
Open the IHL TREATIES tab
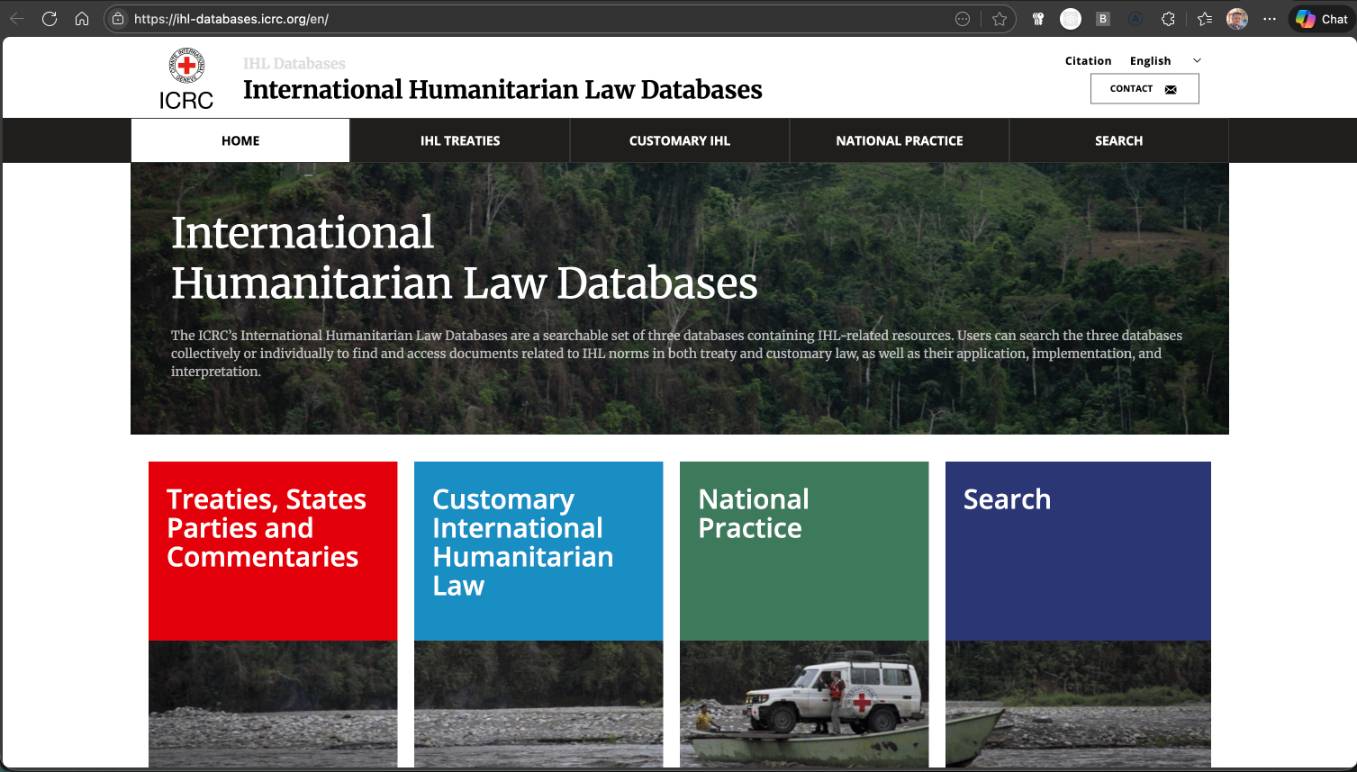[460, 141]
